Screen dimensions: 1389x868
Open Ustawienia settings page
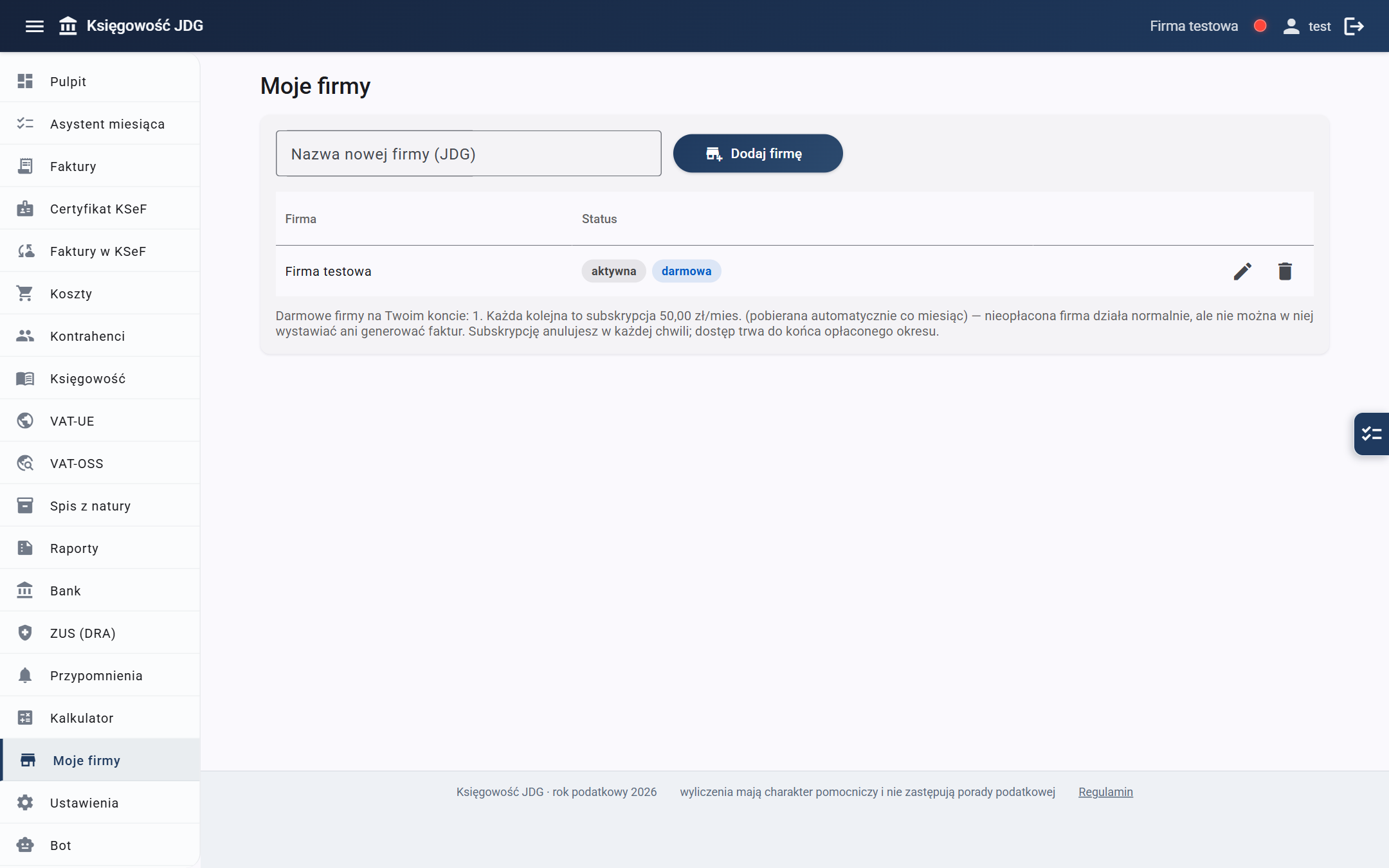pyautogui.click(x=100, y=802)
